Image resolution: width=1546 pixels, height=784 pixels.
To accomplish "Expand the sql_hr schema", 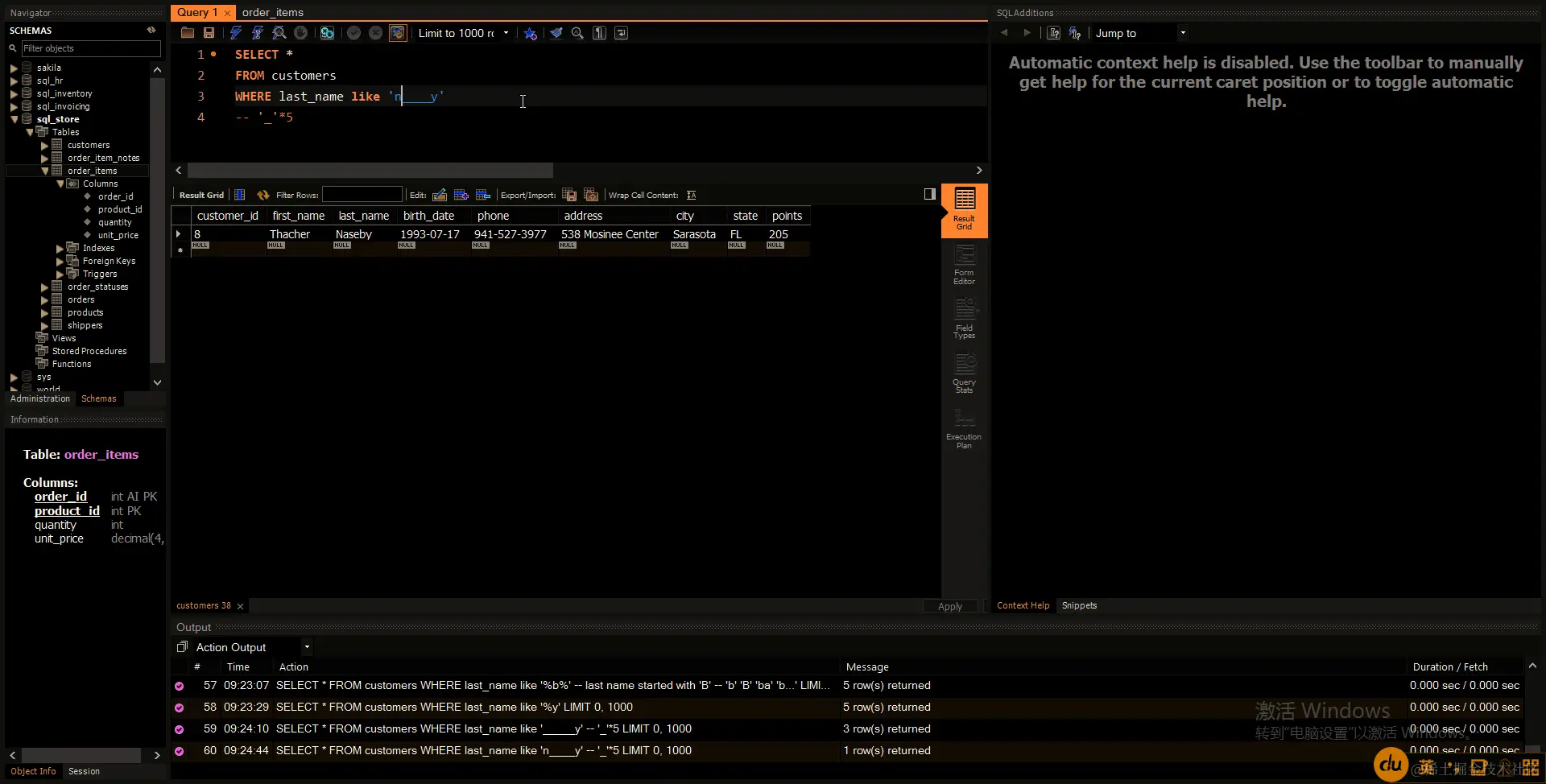I will click(14, 81).
